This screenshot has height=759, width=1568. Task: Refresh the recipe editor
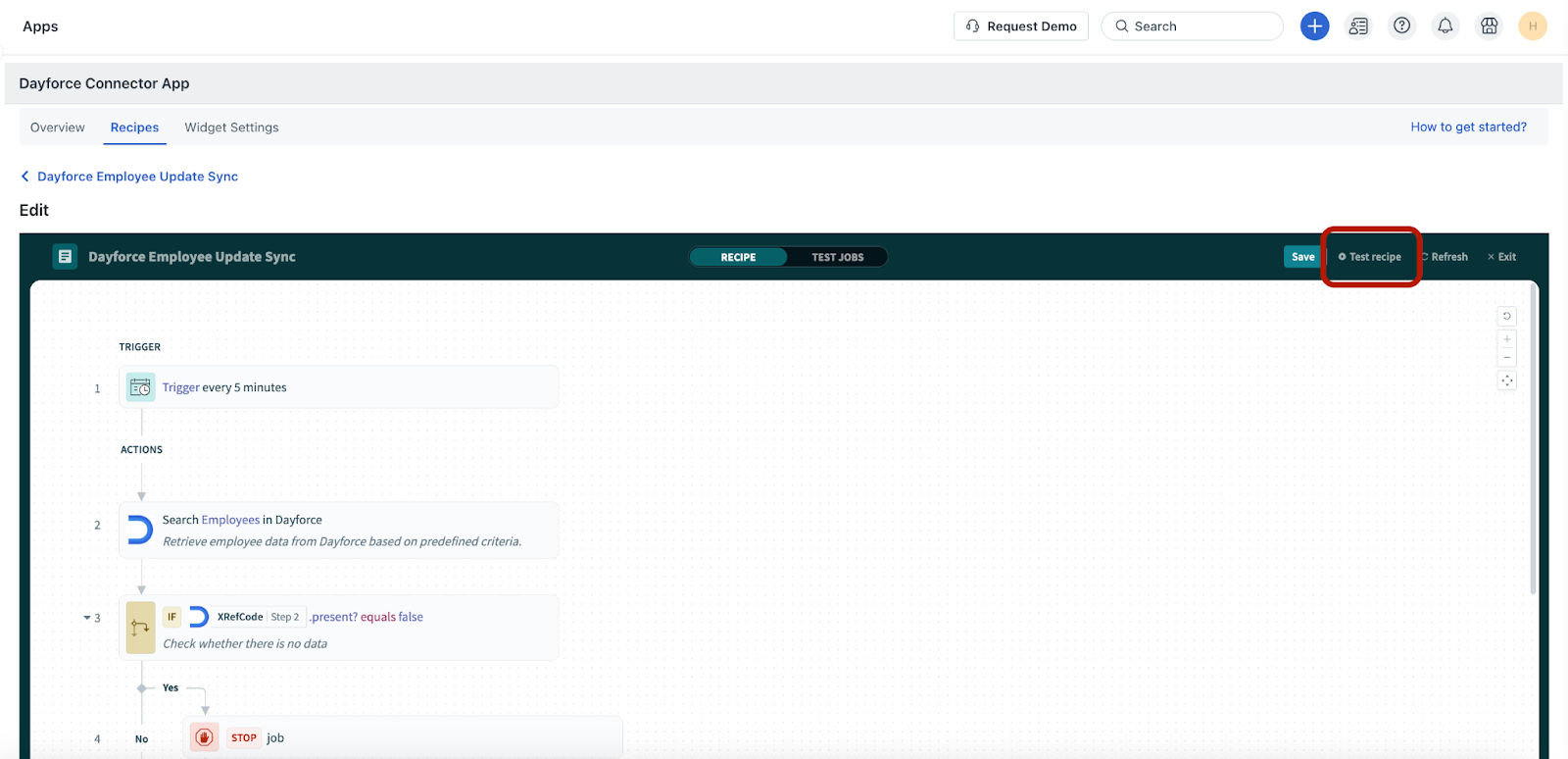(x=1445, y=257)
